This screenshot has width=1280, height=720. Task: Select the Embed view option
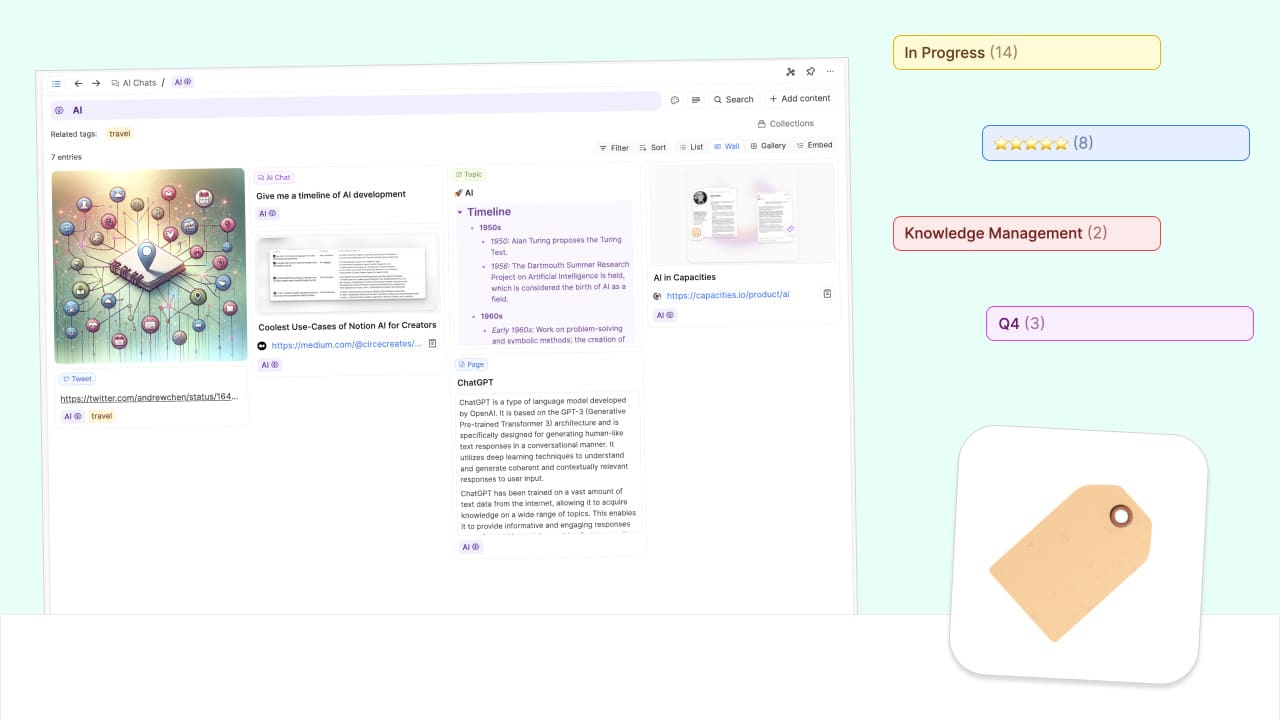tap(814, 145)
